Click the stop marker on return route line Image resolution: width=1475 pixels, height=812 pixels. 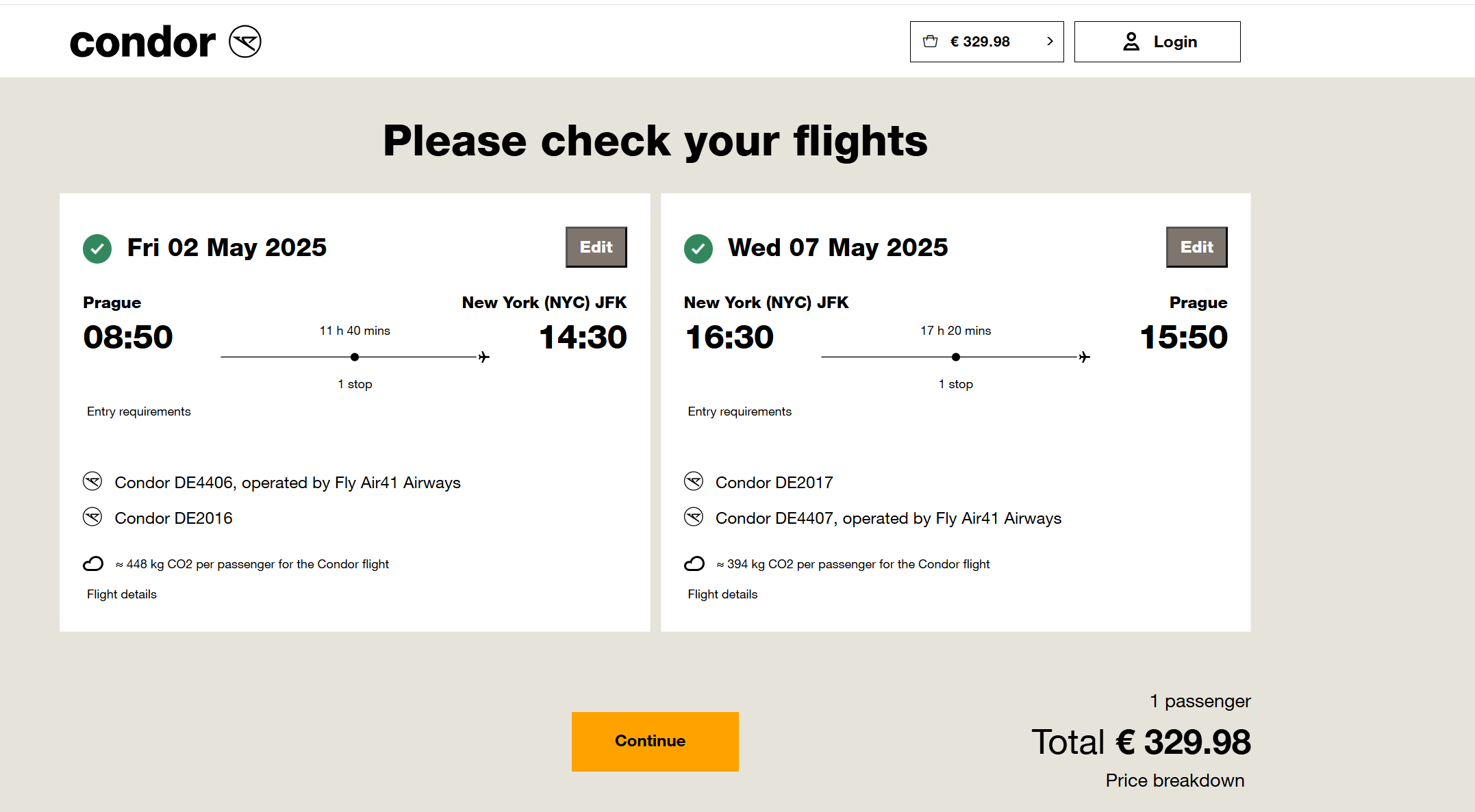[x=956, y=357]
